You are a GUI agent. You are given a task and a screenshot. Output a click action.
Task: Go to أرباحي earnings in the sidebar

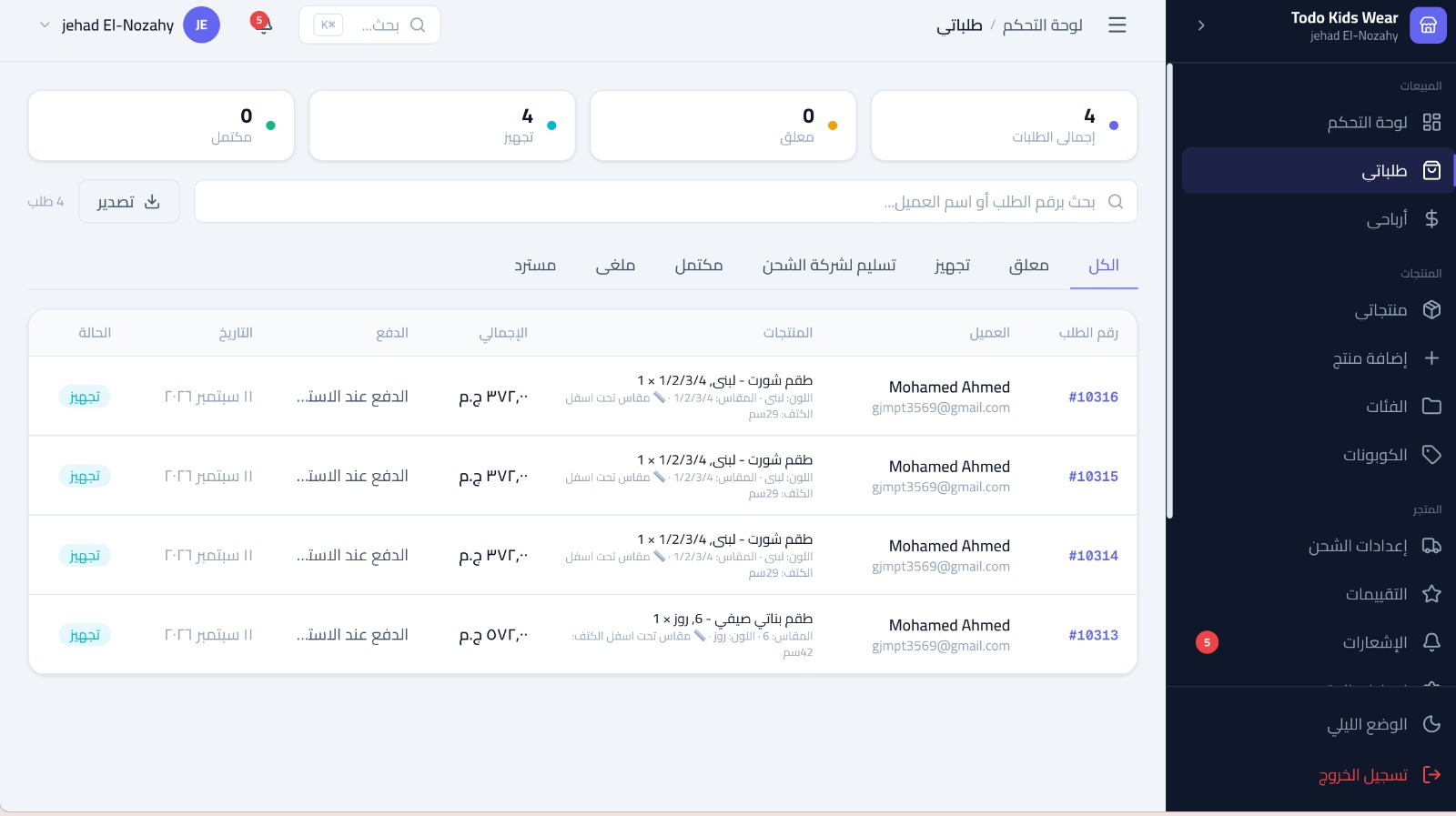pos(1318,218)
